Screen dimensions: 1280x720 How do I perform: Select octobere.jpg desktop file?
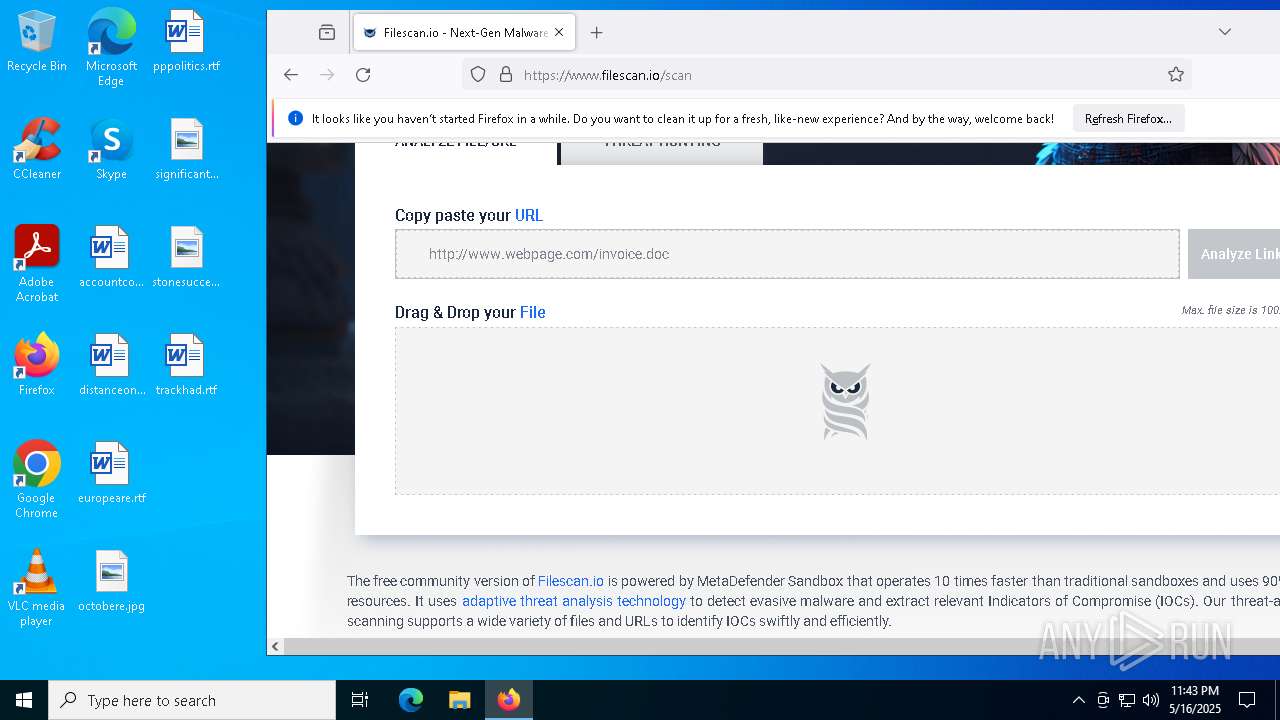click(111, 582)
